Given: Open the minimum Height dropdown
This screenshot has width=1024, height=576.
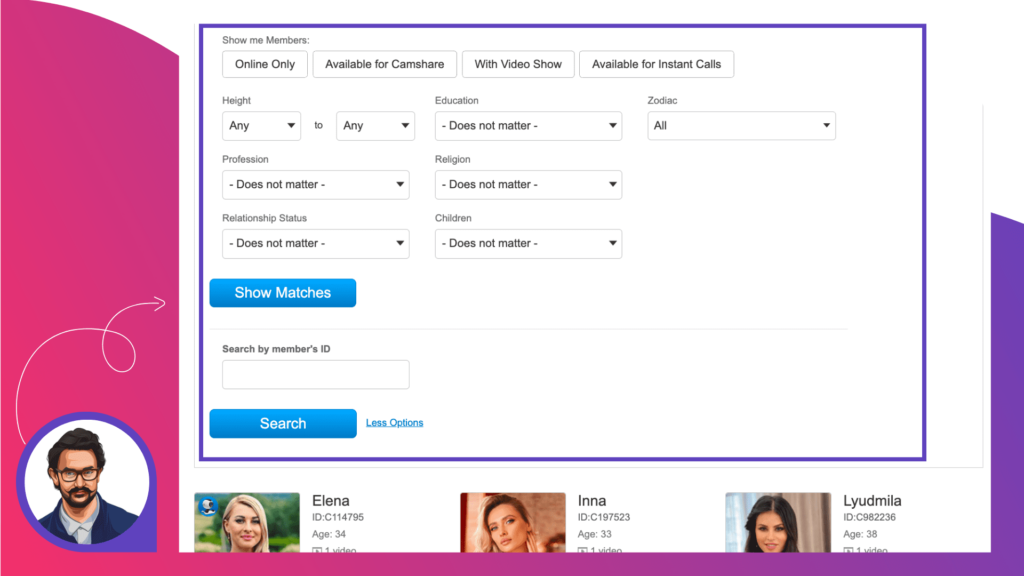Looking at the screenshot, I should (261, 125).
